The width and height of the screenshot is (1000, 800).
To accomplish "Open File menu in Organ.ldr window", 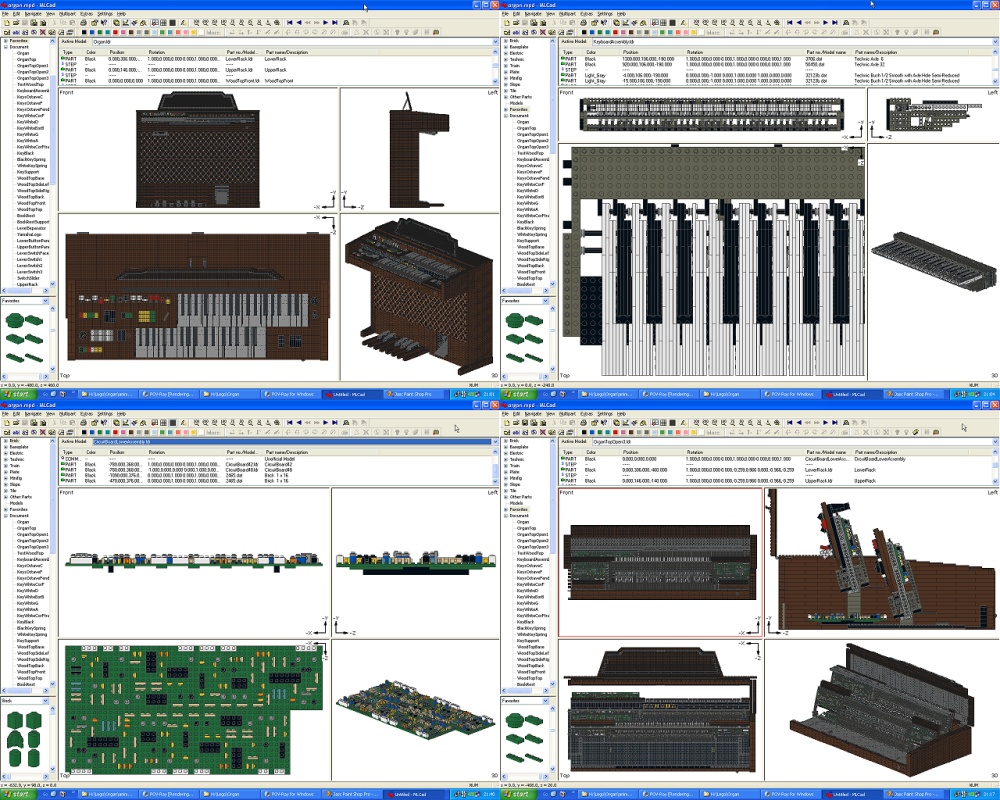I will click(x=5, y=13).
